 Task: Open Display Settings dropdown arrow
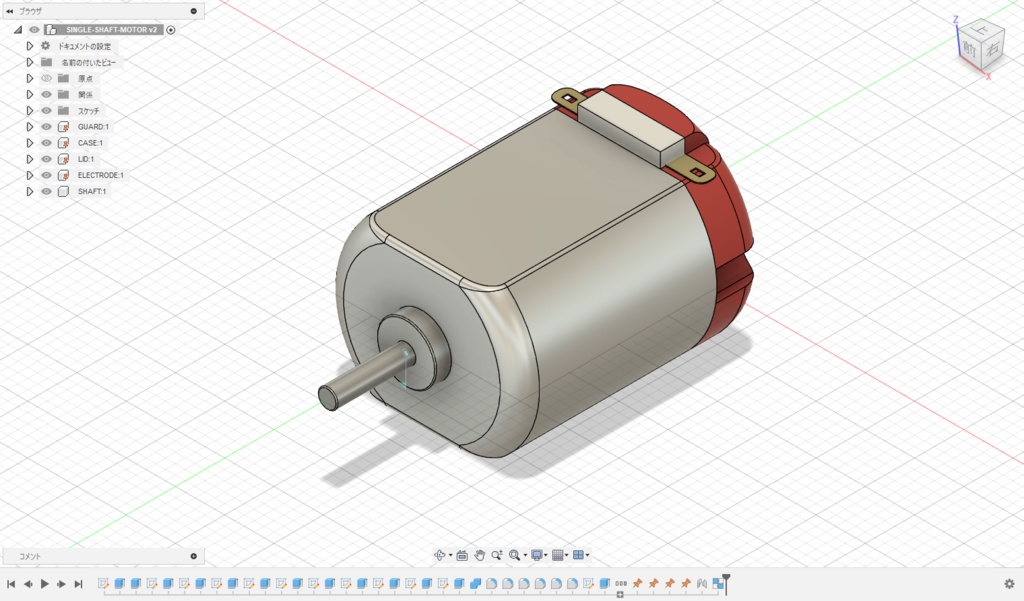click(x=546, y=555)
